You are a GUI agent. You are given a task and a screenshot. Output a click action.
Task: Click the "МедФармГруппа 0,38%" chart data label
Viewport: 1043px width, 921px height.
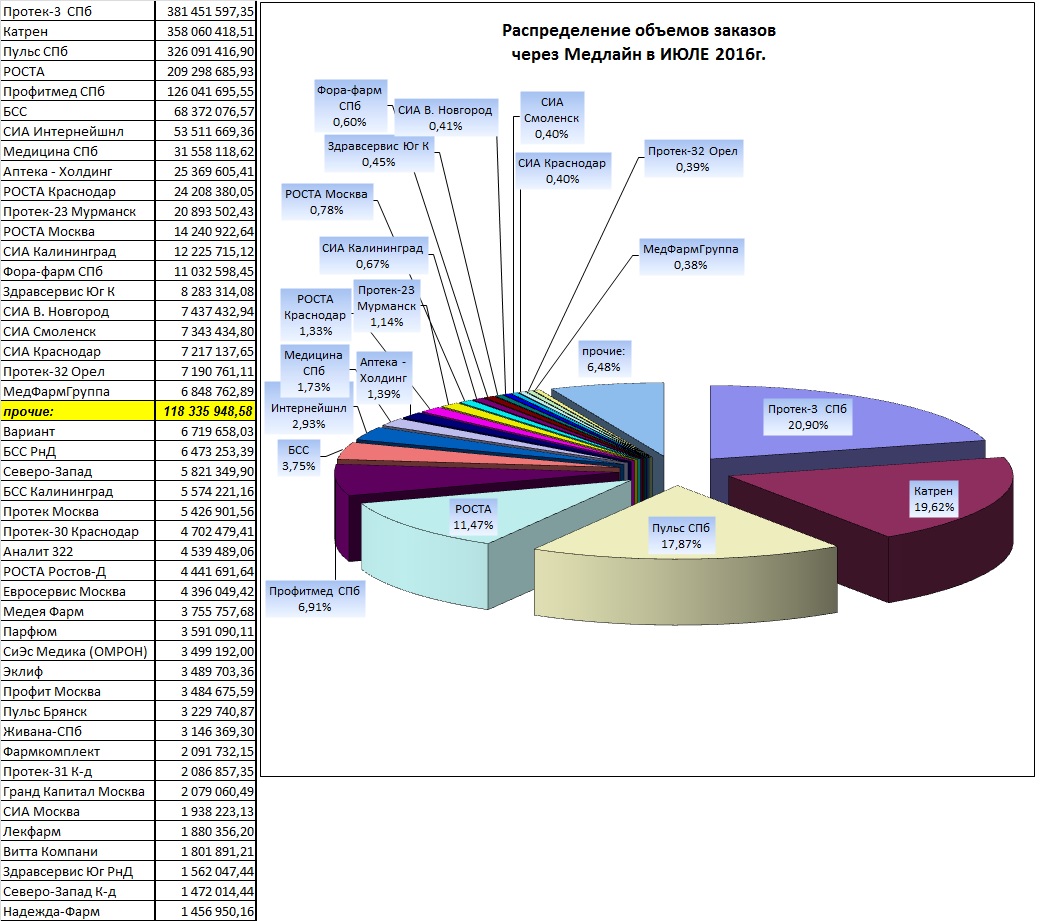click(690, 257)
